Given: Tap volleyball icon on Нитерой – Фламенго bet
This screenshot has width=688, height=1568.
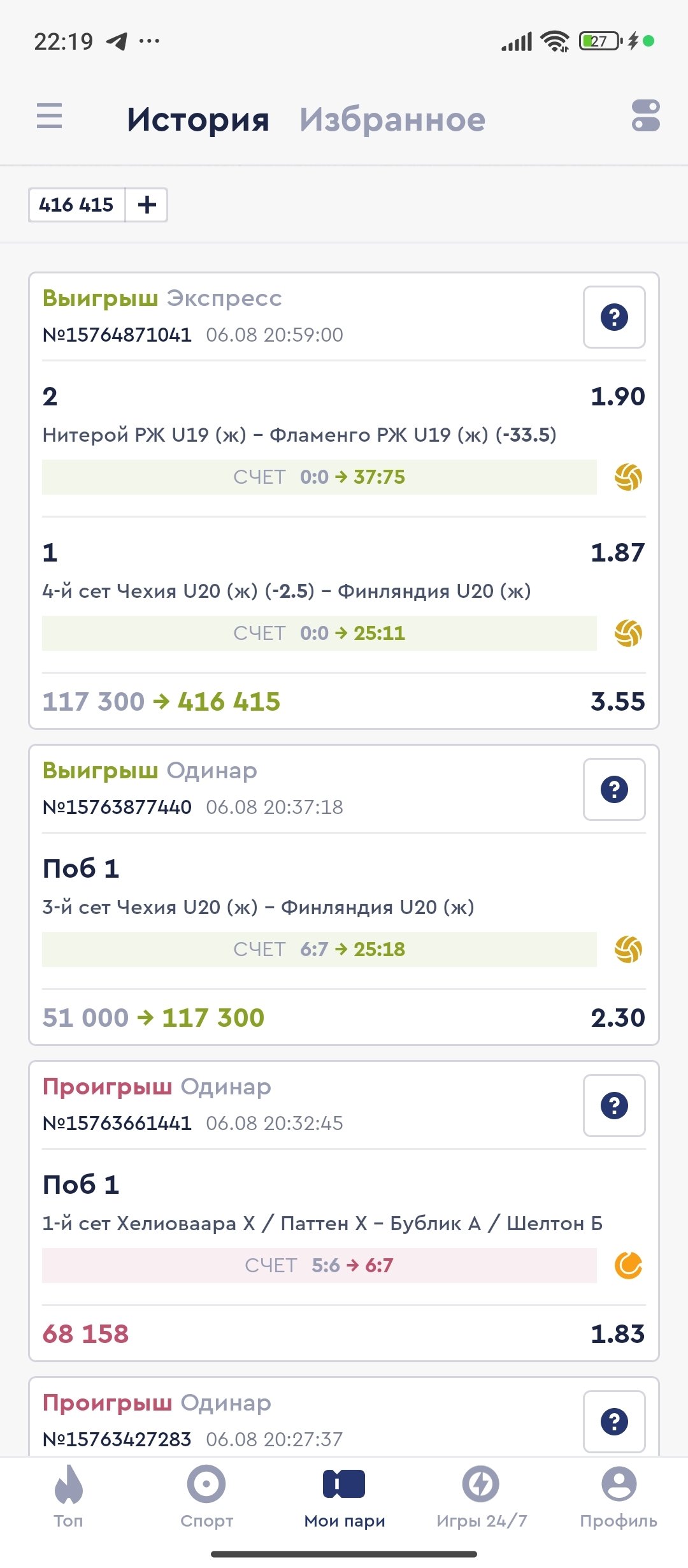Looking at the screenshot, I should click(x=628, y=477).
